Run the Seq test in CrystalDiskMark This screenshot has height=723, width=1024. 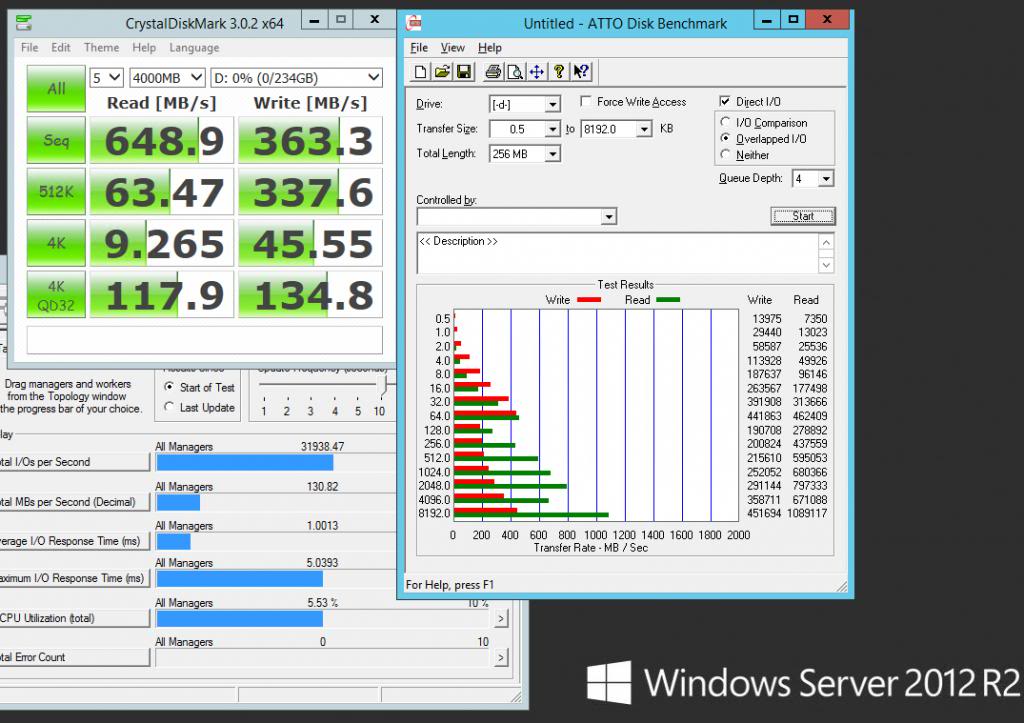(x=56, y=140)
